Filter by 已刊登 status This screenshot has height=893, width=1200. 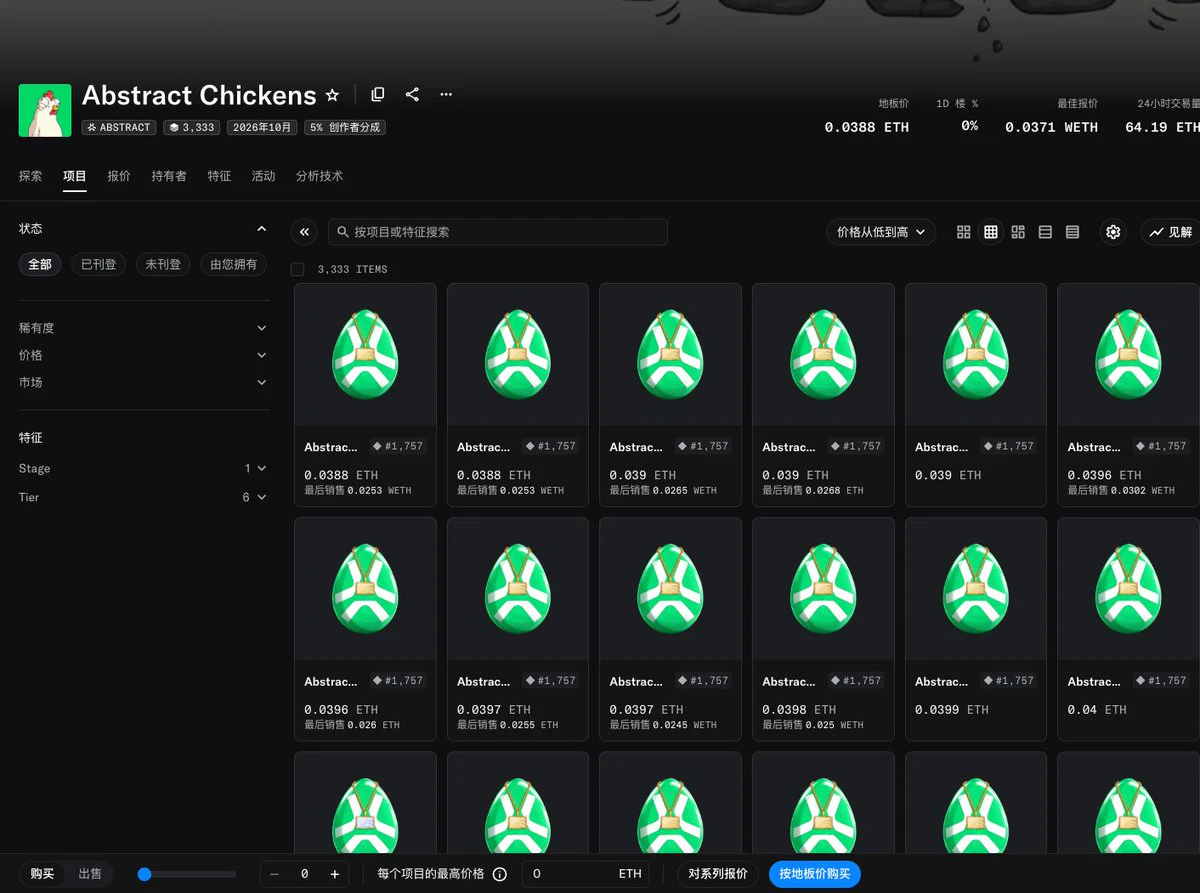[x=98, y=264]
